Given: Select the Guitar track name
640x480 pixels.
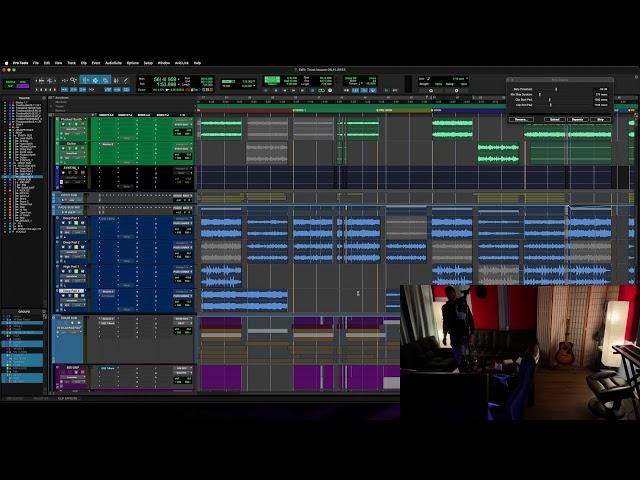Looking at the screenshot, I should tap(71, 144).
